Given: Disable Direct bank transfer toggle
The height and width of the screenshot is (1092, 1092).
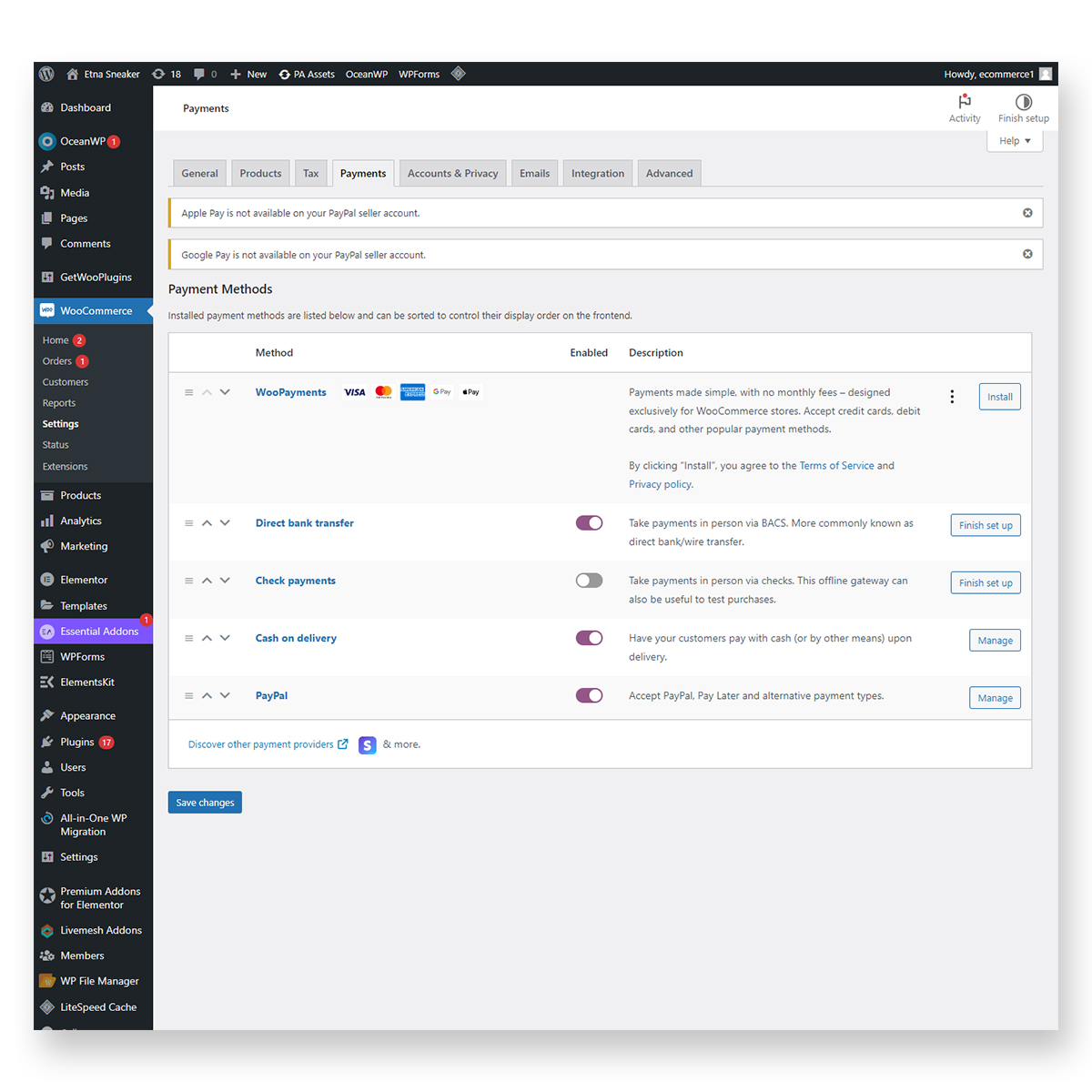Looking at the screenshot, I should [x=589, y=523].
